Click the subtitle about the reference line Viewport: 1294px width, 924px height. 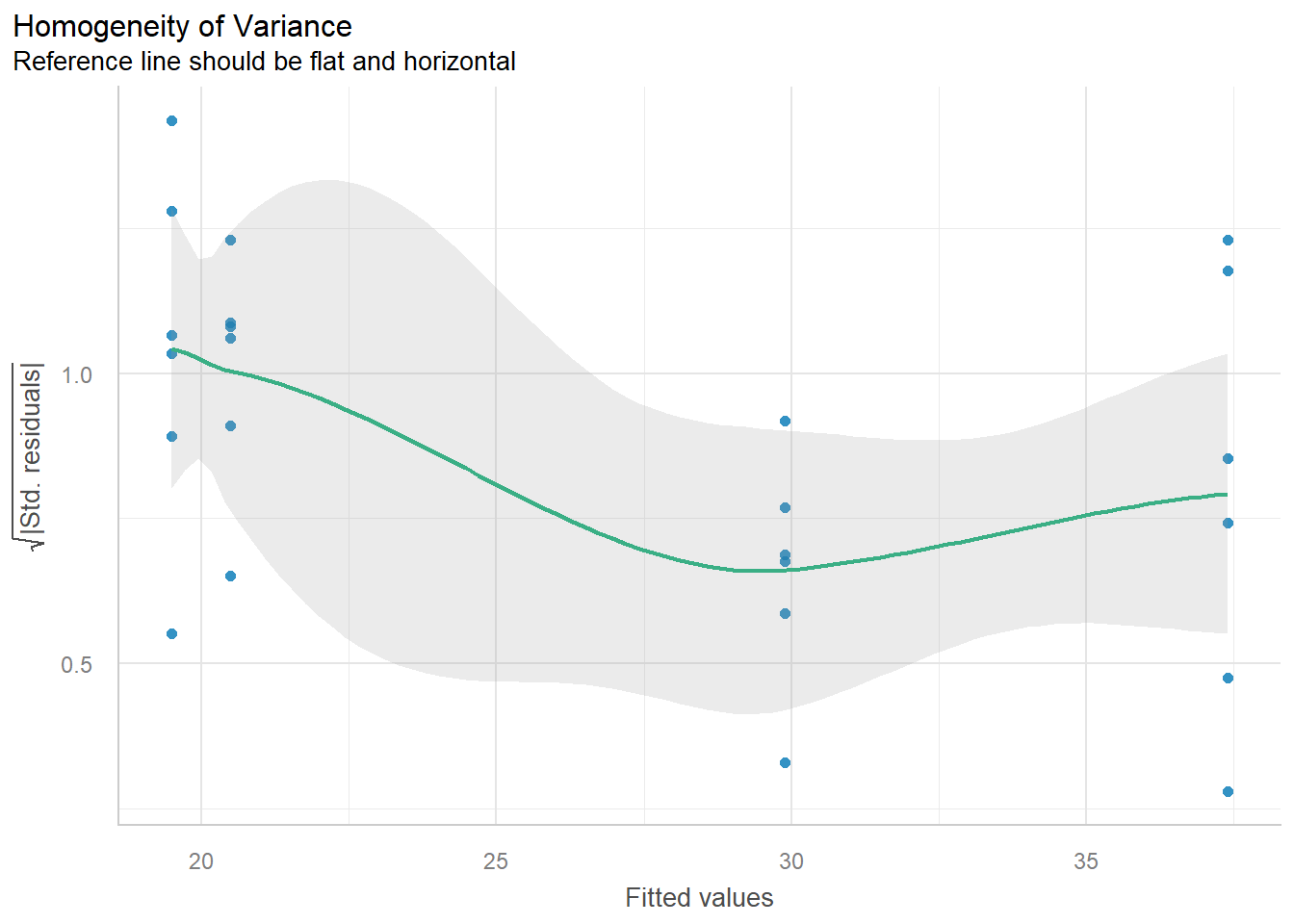[x=264, y=62]
